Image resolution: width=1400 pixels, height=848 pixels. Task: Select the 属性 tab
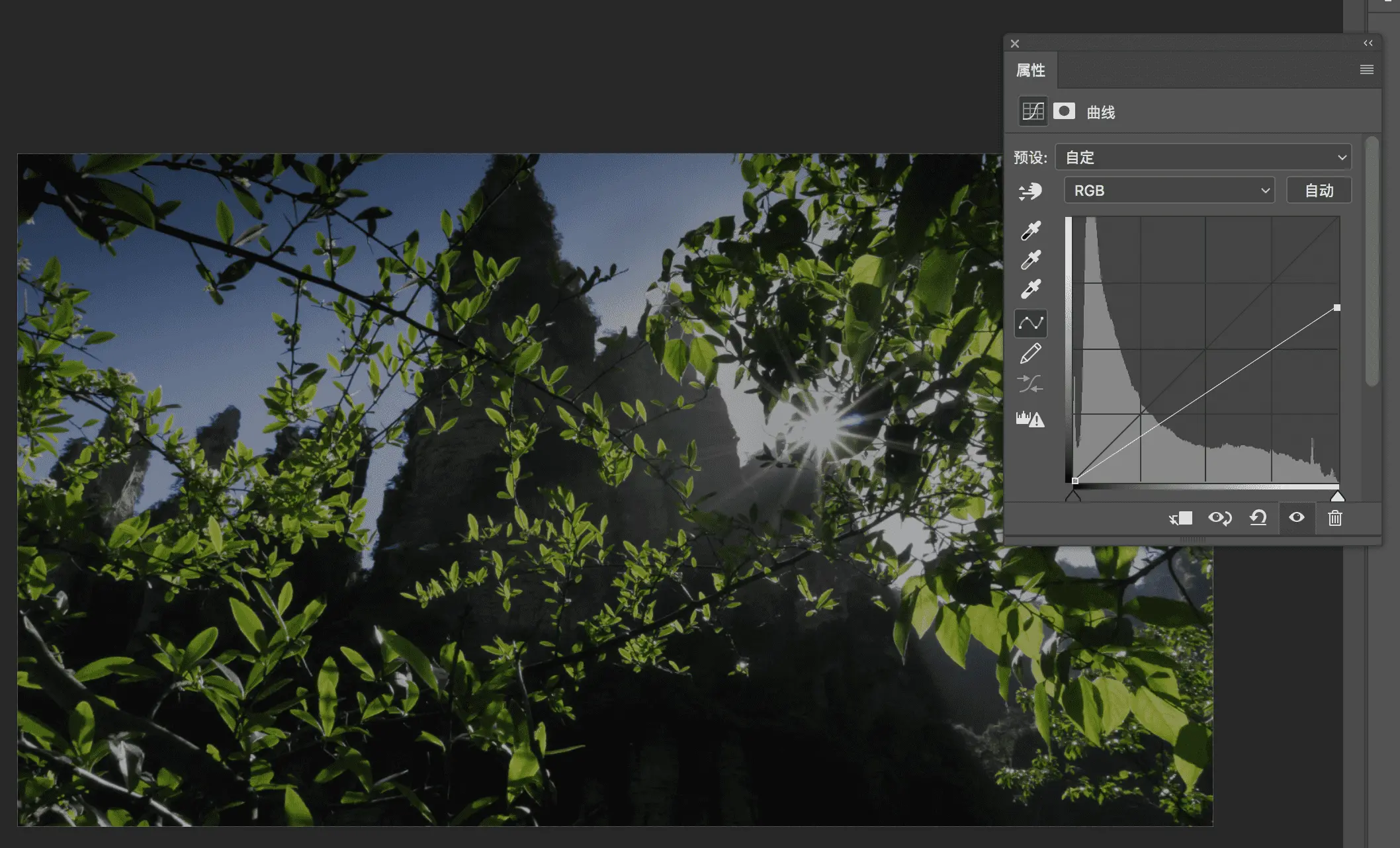pyautogui.click(x=1030, y=70)
